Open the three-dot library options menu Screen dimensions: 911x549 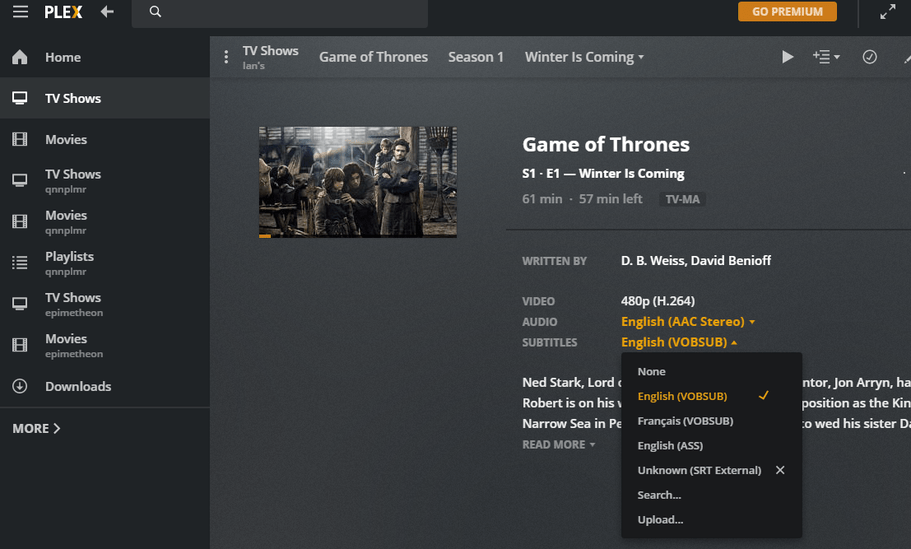click(x=226, y=57)
